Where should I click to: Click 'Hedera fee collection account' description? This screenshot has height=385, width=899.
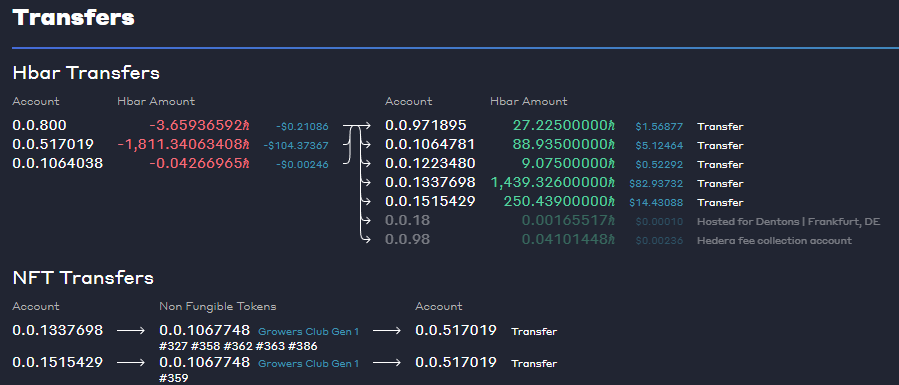tap(775, 241)
